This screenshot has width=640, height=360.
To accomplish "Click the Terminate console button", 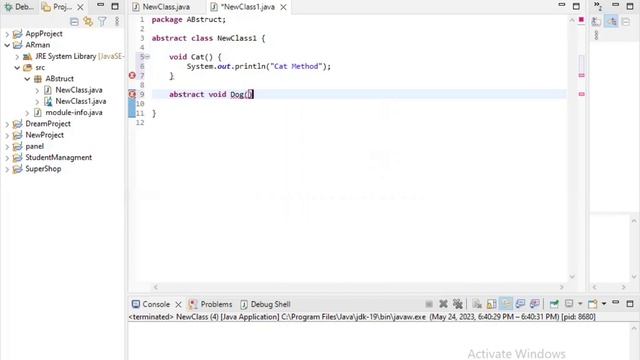I will [x=429, y=304].
